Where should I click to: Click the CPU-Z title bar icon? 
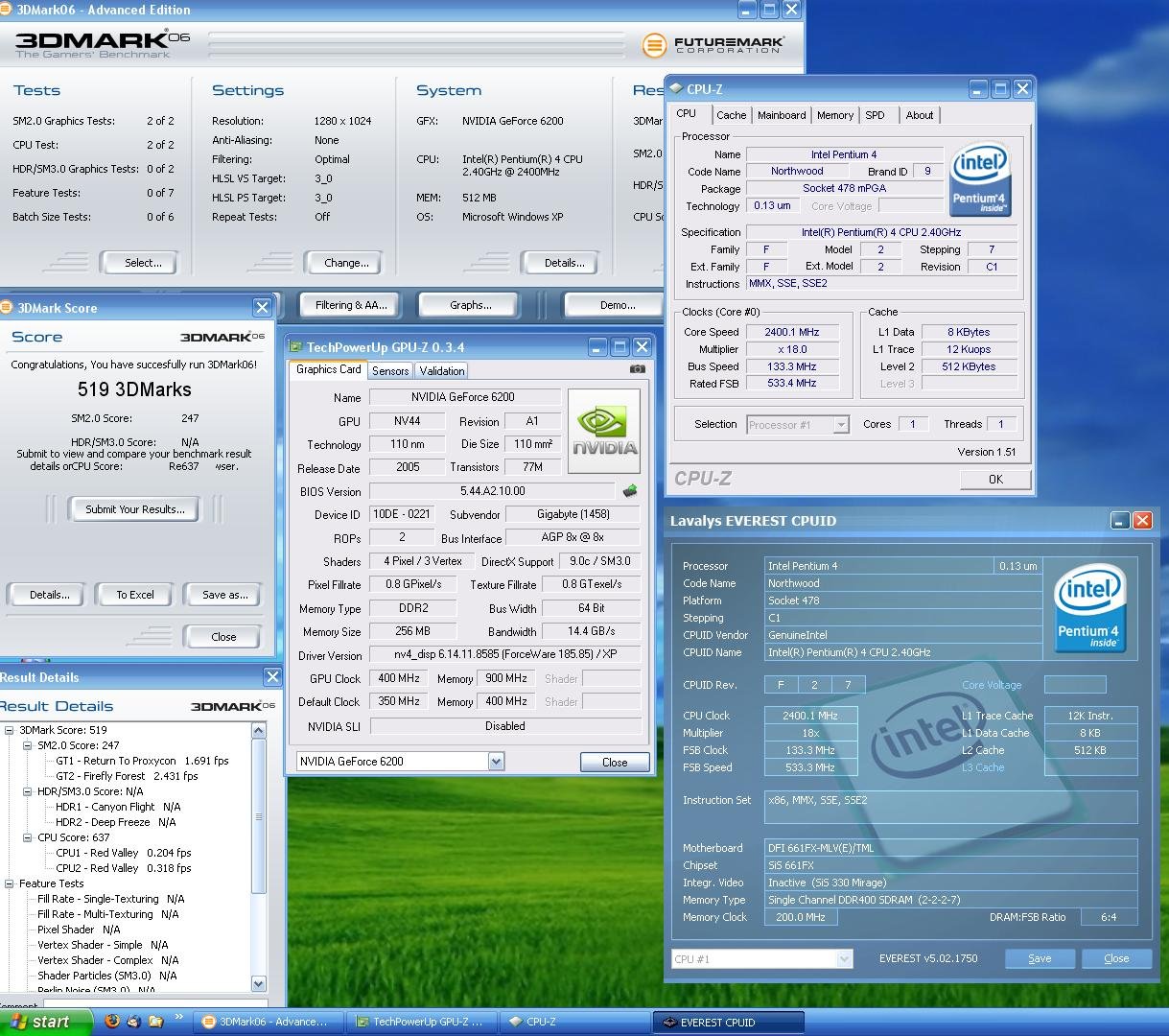pyautogui.click(x=675, y=89)
